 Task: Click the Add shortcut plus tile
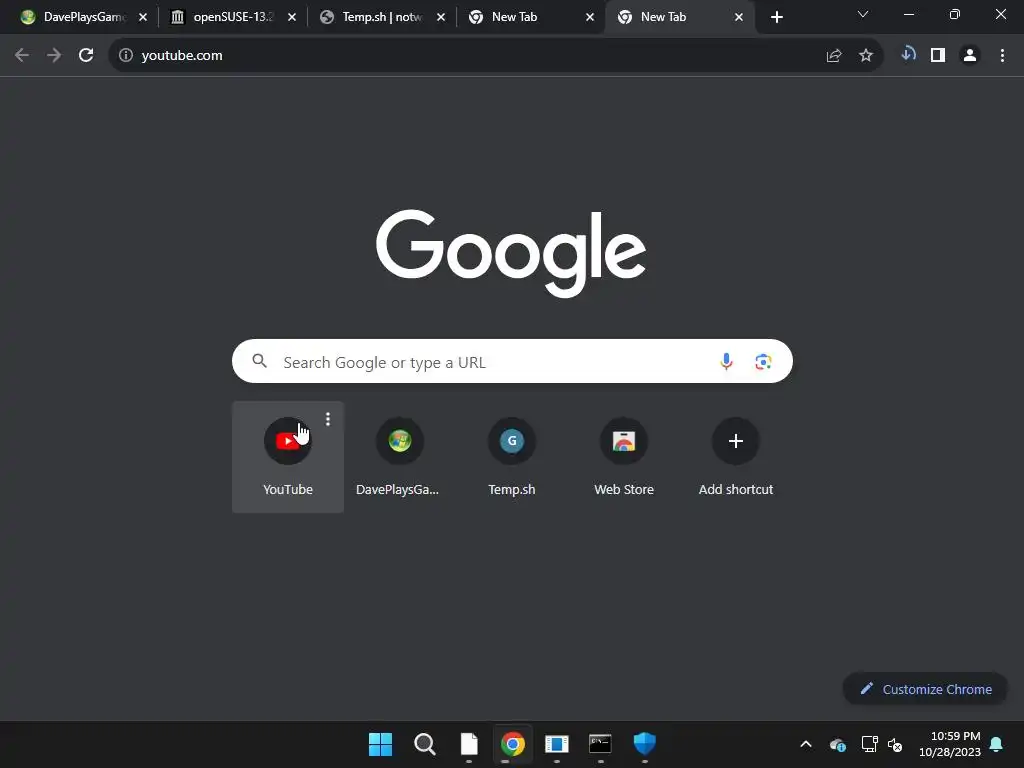(735, 456)
